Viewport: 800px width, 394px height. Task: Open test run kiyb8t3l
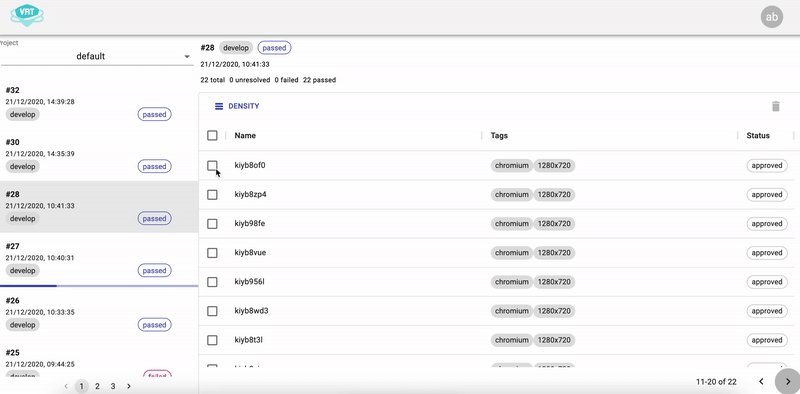point(248,340)
